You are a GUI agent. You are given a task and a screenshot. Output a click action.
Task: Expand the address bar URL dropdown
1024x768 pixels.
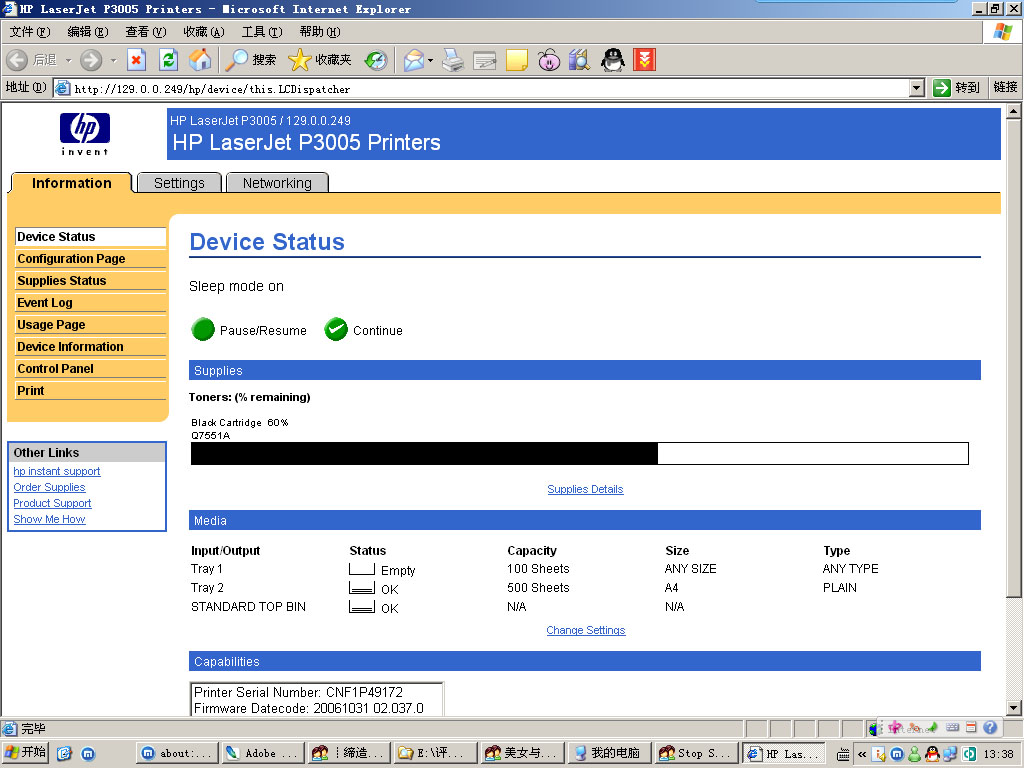click(x=917, y=88)
